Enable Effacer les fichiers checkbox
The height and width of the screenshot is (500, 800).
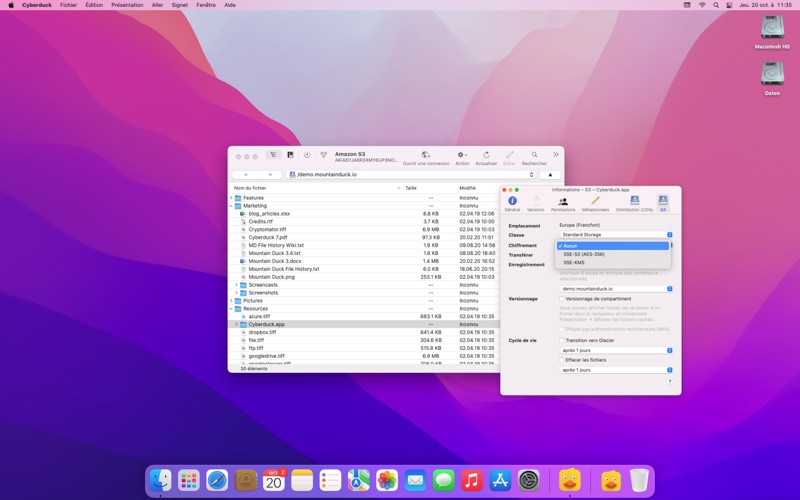pos(562,360)
